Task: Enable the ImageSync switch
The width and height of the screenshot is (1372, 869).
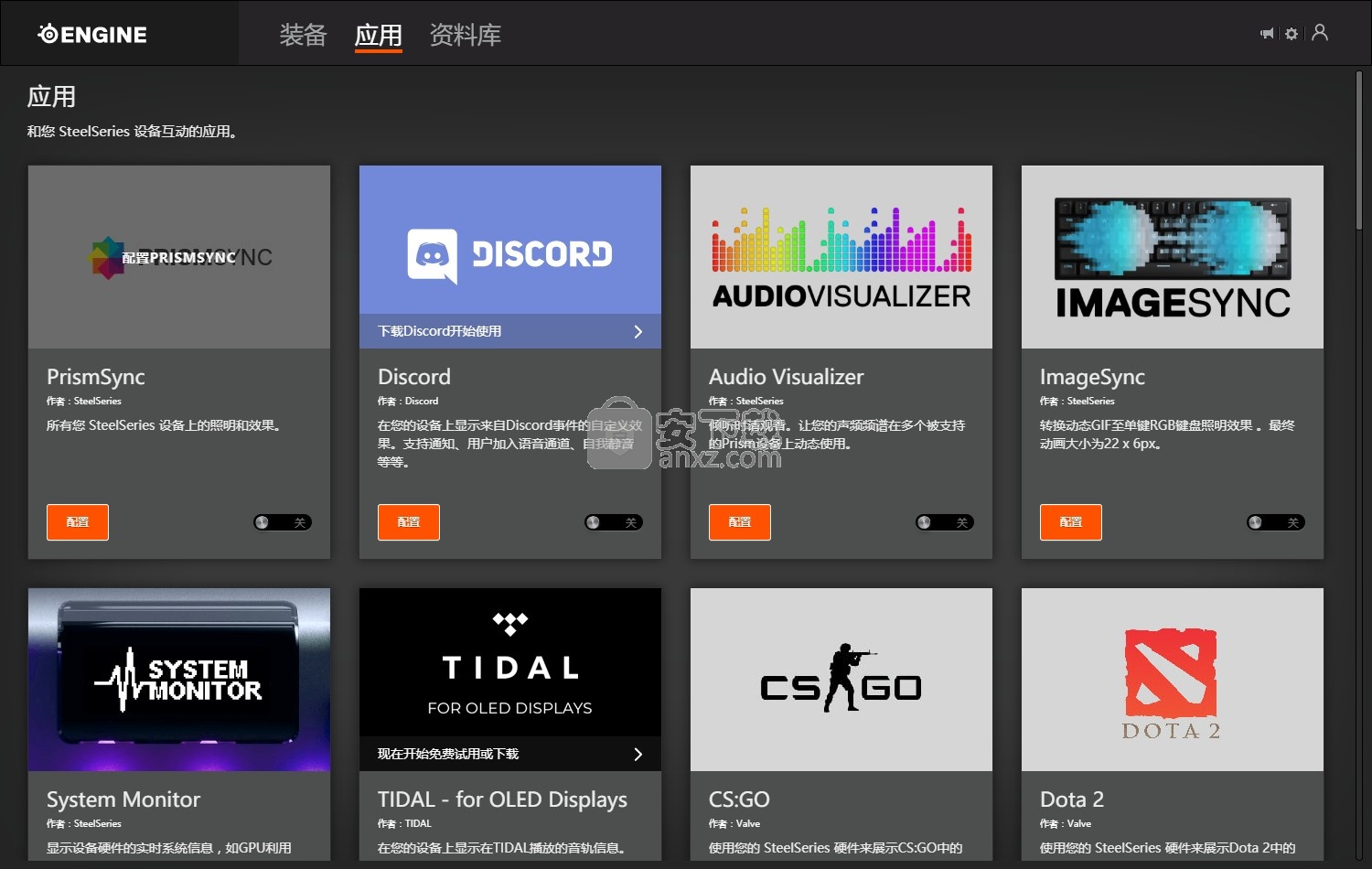Action: click(x=1276, y=522)
